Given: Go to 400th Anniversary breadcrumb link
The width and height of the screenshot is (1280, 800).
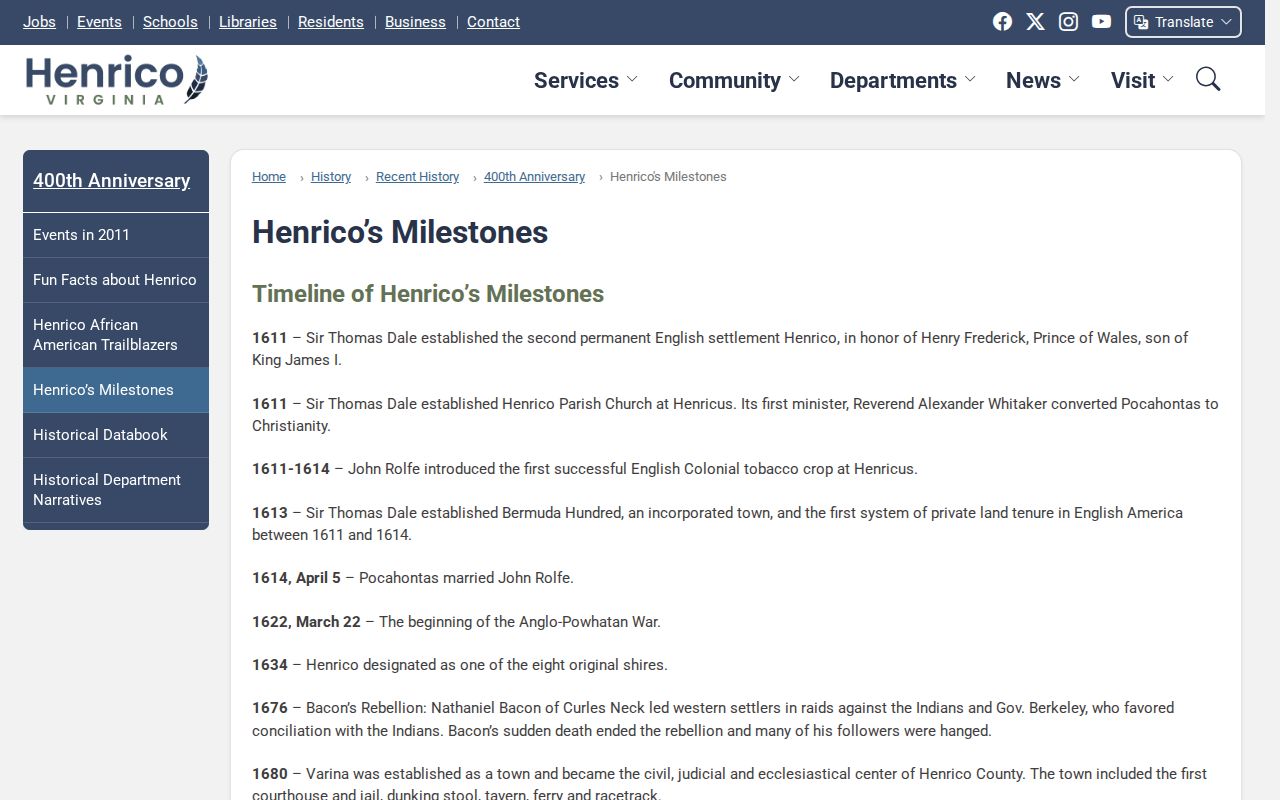Looking at the screenshot, I should point(534,177).
